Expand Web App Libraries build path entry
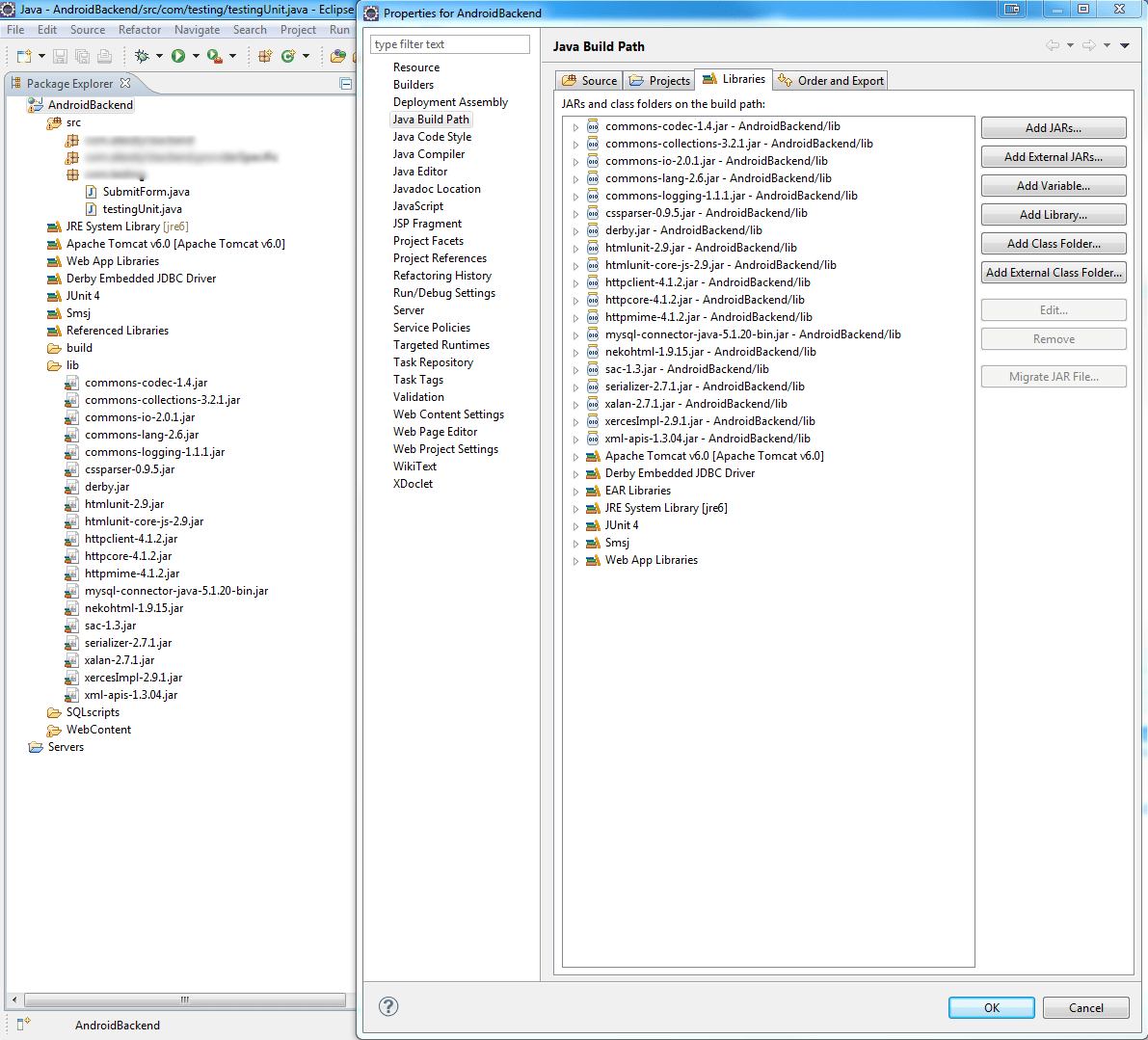1148x1040 pixels. (x=575, y=561)
